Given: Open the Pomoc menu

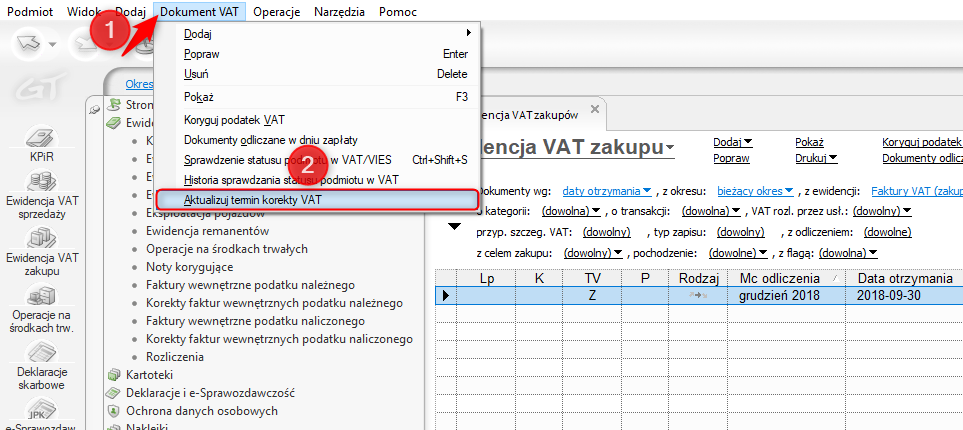Looking at the screenshot, I should (397, 12).
